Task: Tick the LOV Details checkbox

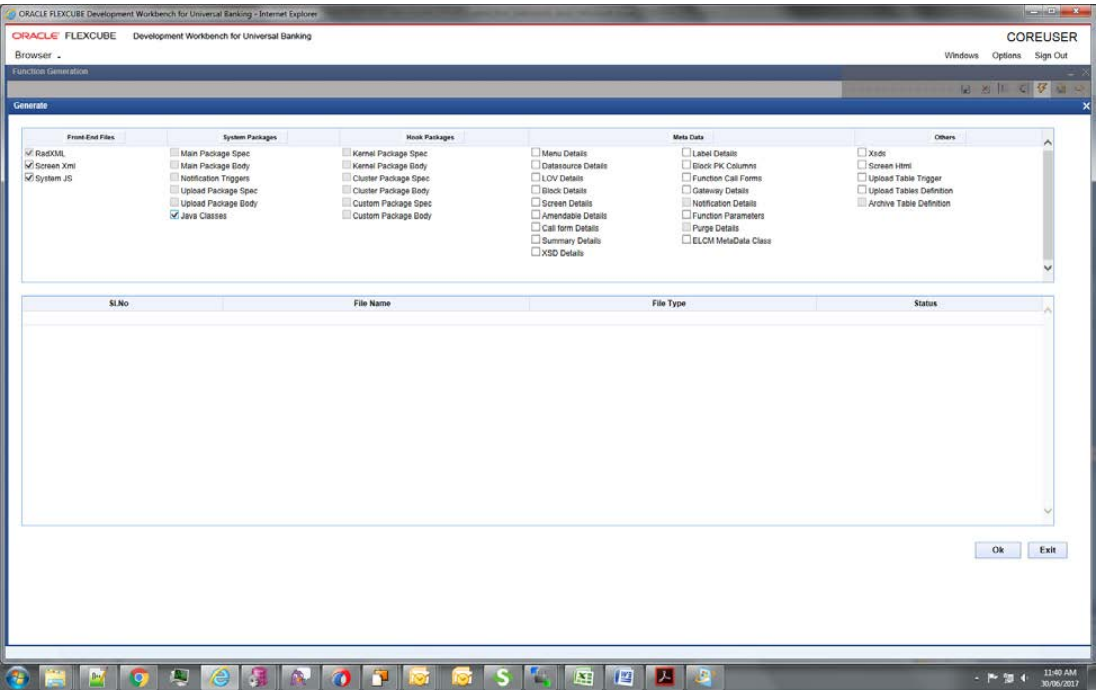Action: pos(536,177)
